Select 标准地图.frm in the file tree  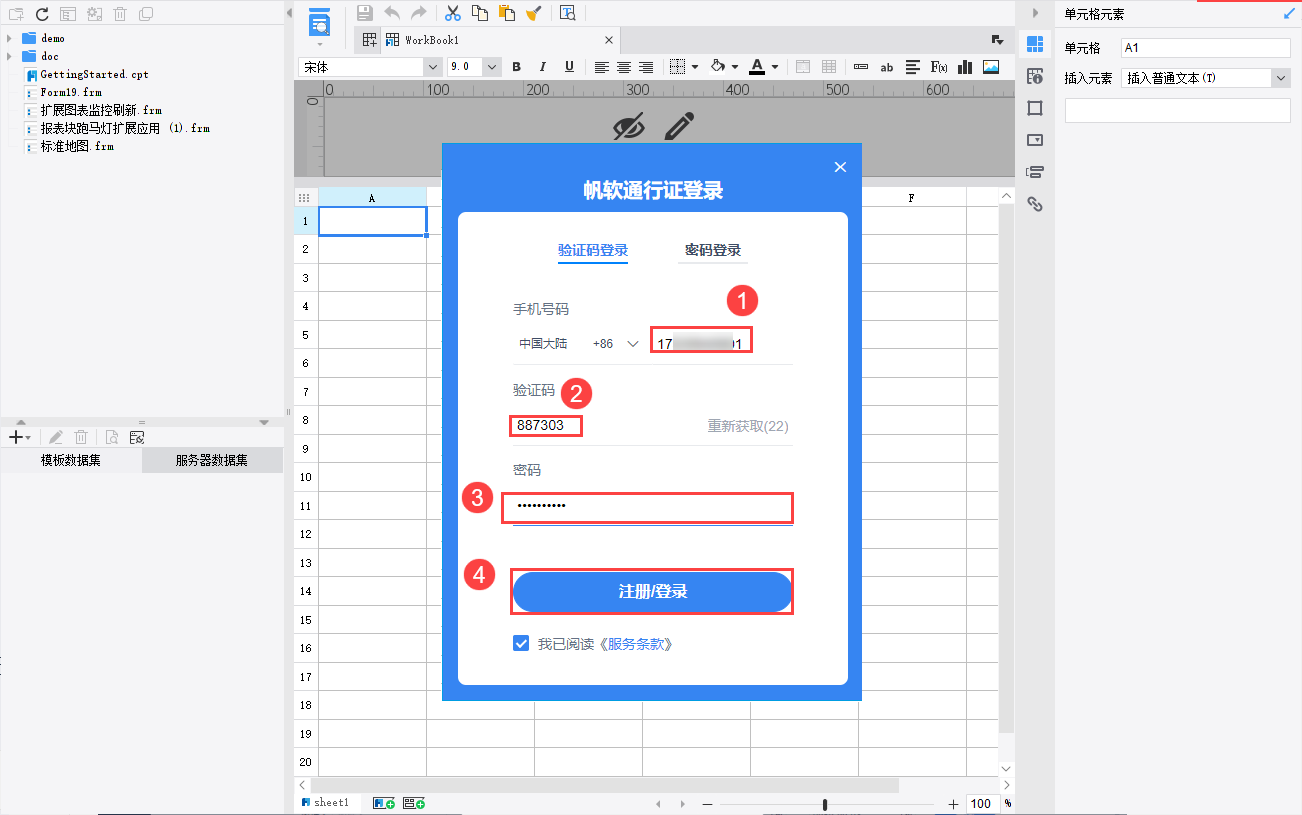click(76, 146)
